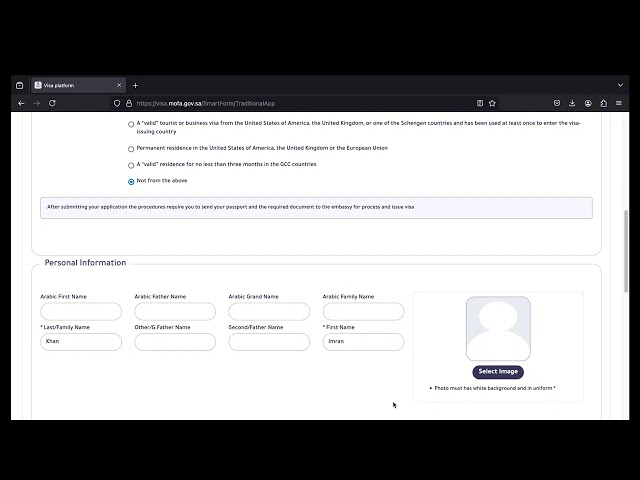This screenshot has height=480, width=640.
Task: Click the photo must have white background note
Action: pyautogui.click(x=493, y=388)
